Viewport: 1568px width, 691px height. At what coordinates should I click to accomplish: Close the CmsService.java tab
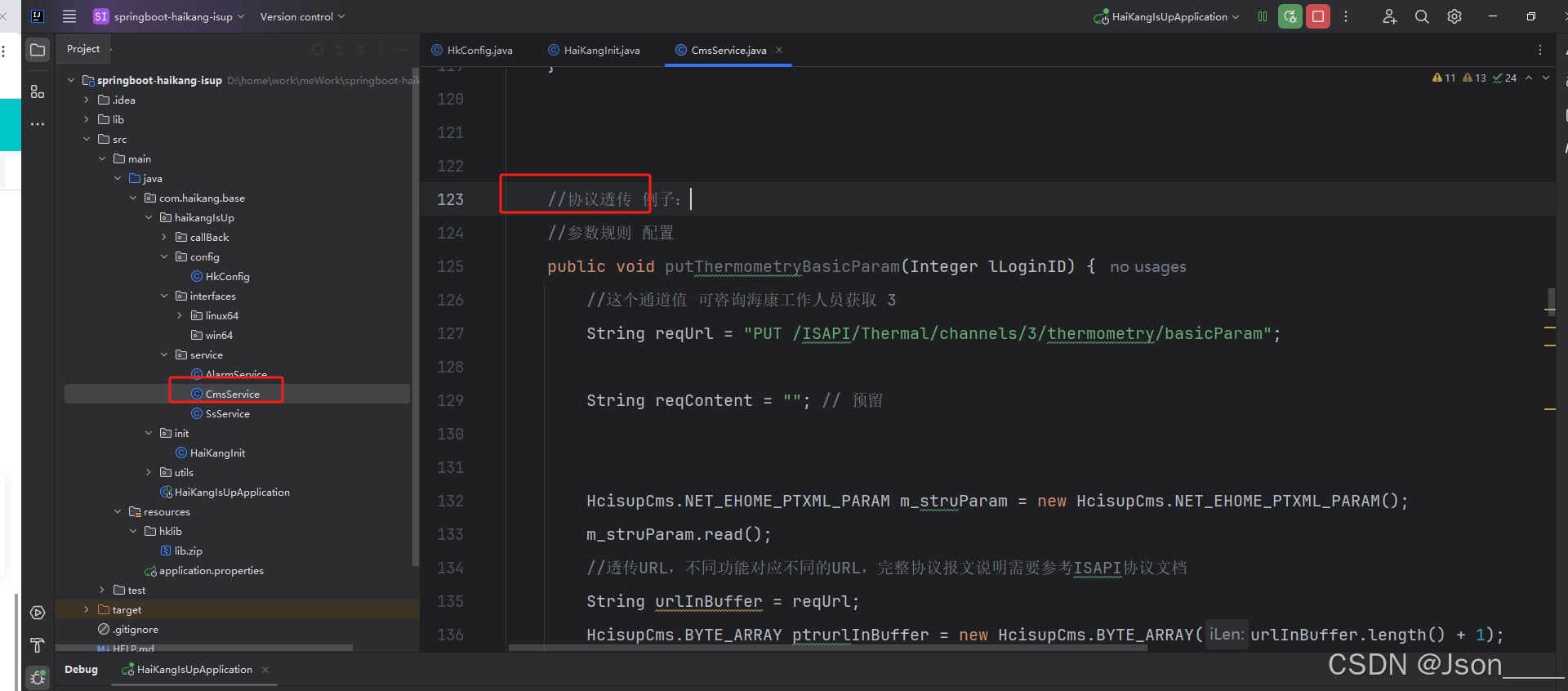click(779, 50)
